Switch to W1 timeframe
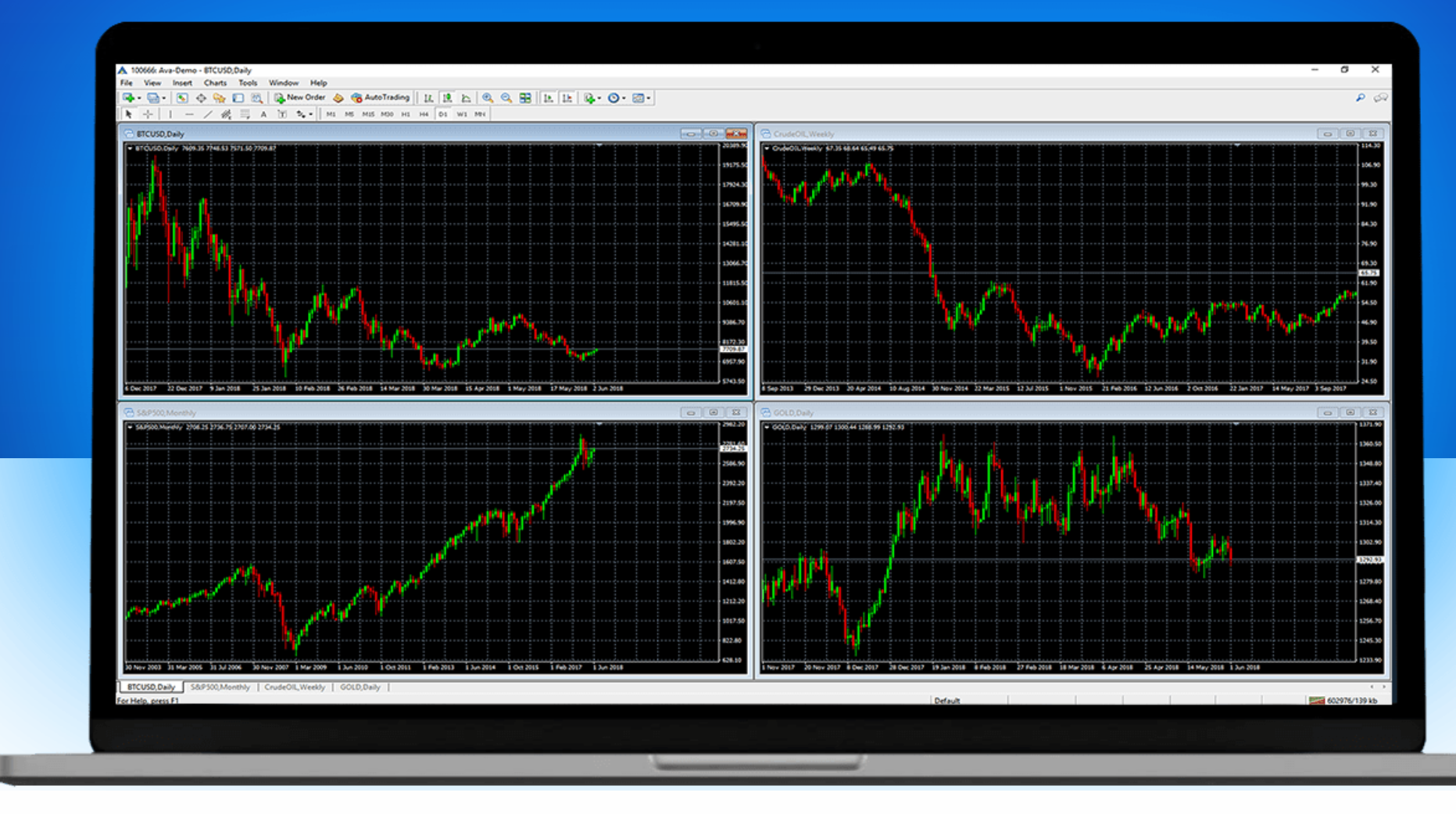Screen dimensions: 1456x814 (x=462, y=114)
